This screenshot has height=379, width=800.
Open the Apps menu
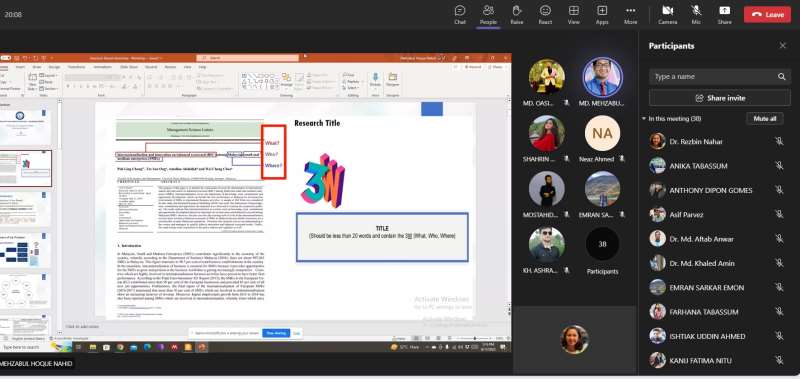602,14
